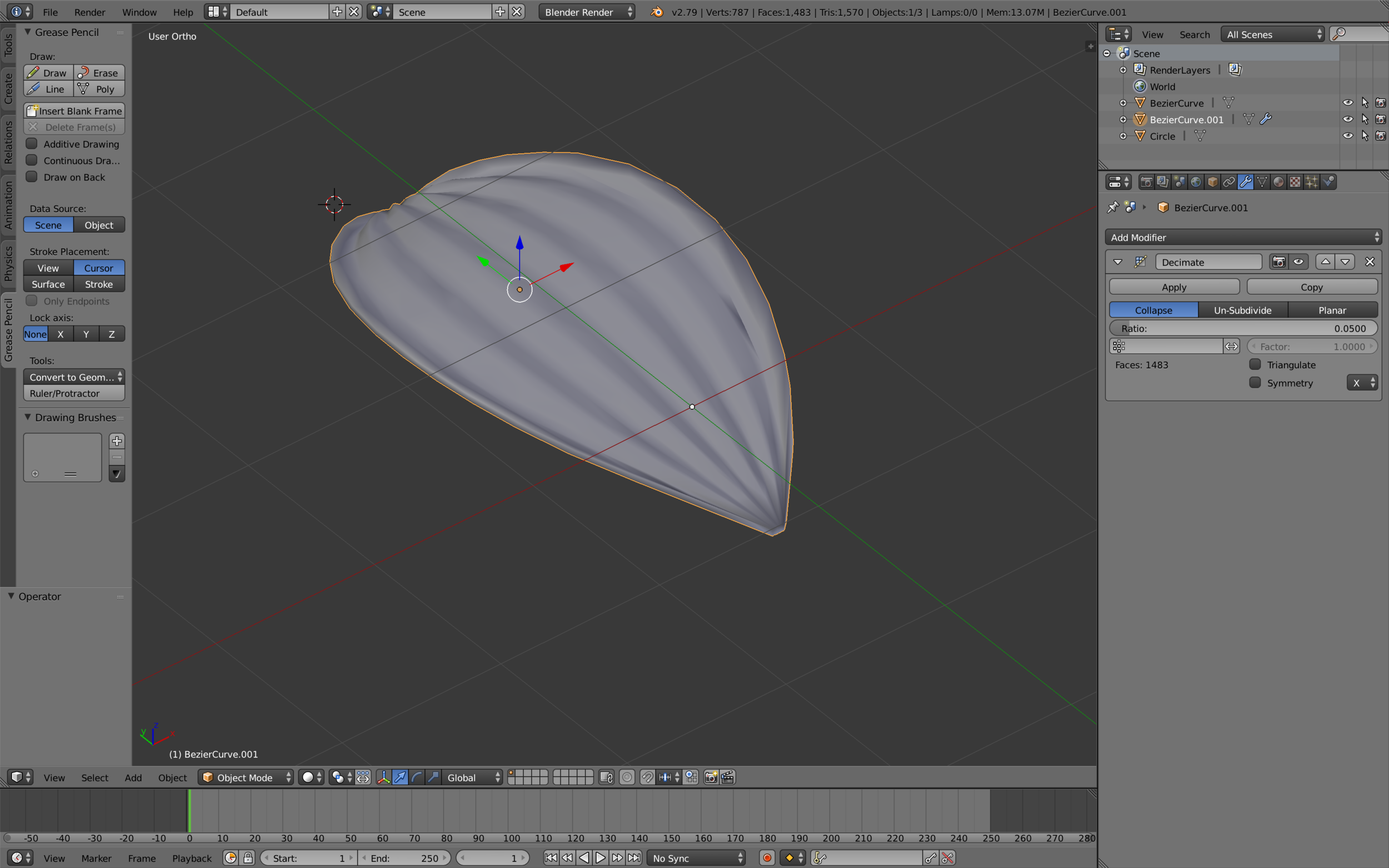
Task: Open the Add Modifier dropdown
Action: [x=1243, y=237]
